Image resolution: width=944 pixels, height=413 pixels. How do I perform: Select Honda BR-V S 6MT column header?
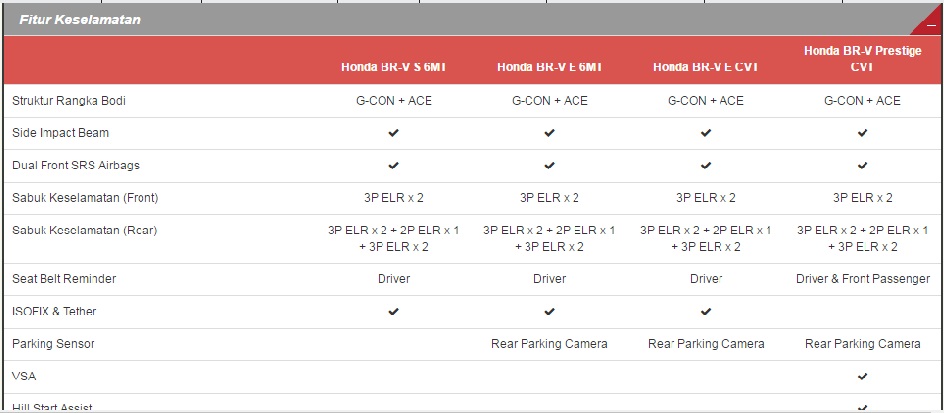(394, 67)
